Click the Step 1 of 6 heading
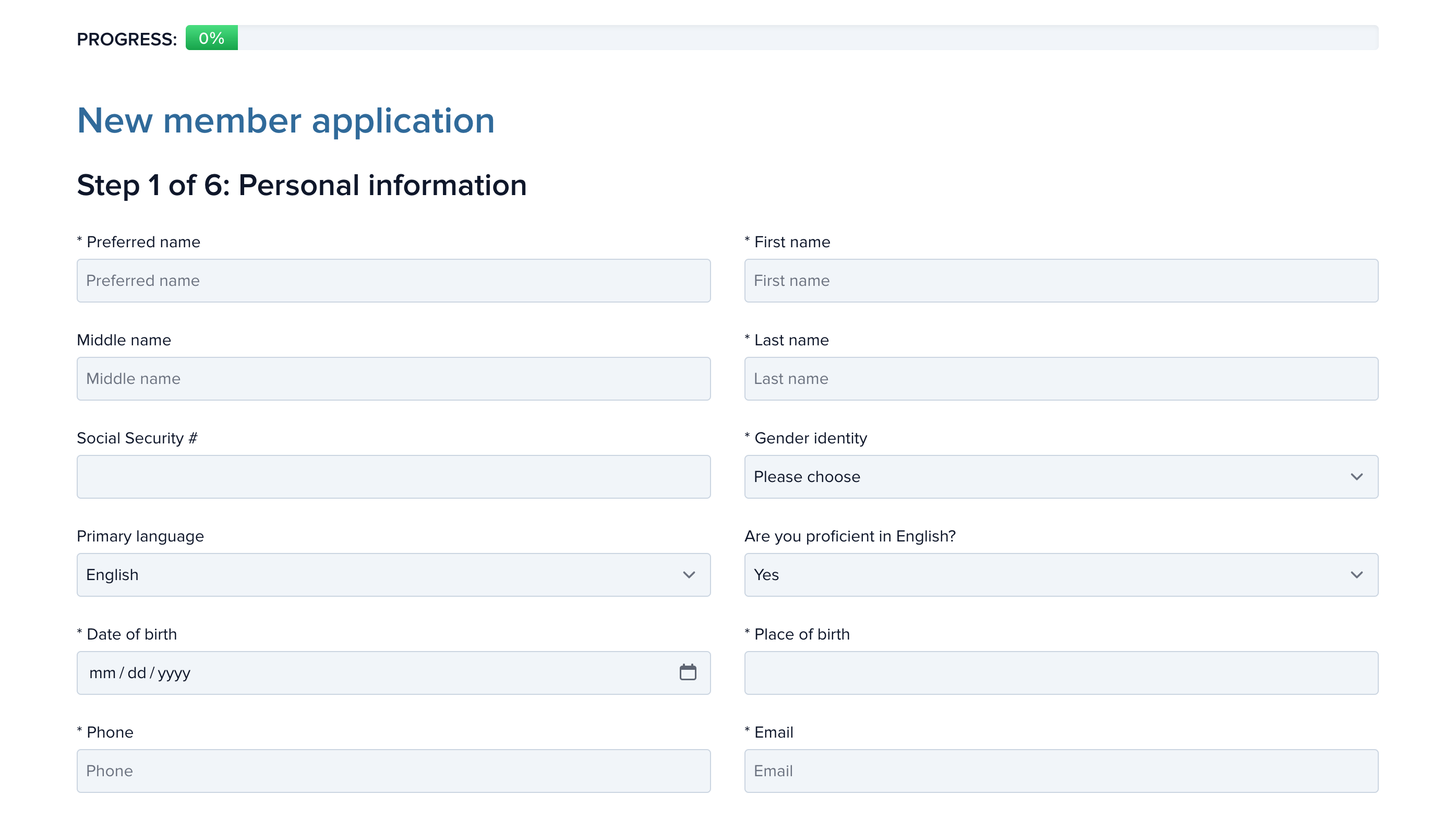1456x819 pixels. pyautogui.click(x=301, y=185)
